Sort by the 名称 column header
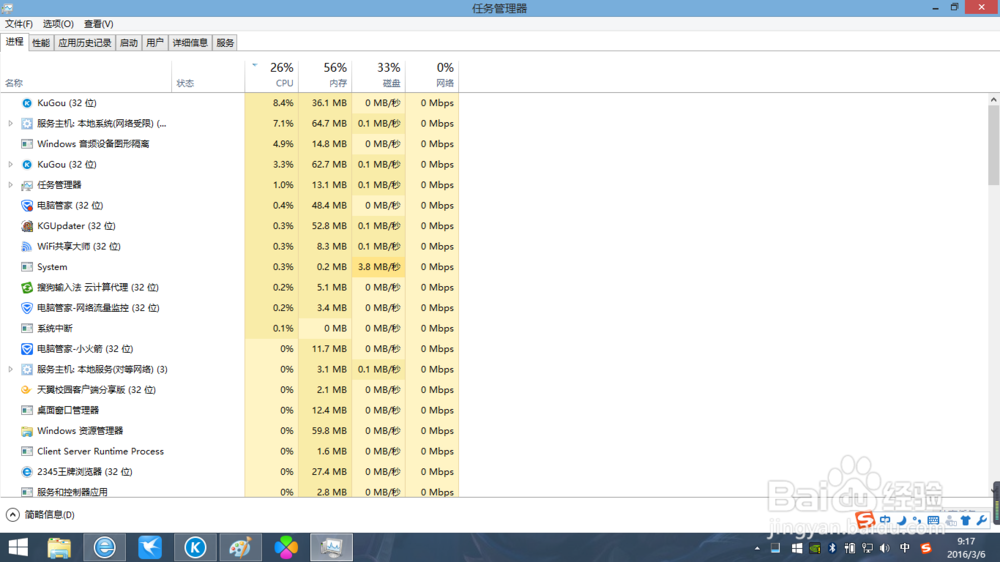The height and width of the screenshot is (562, 1000). 85,75
